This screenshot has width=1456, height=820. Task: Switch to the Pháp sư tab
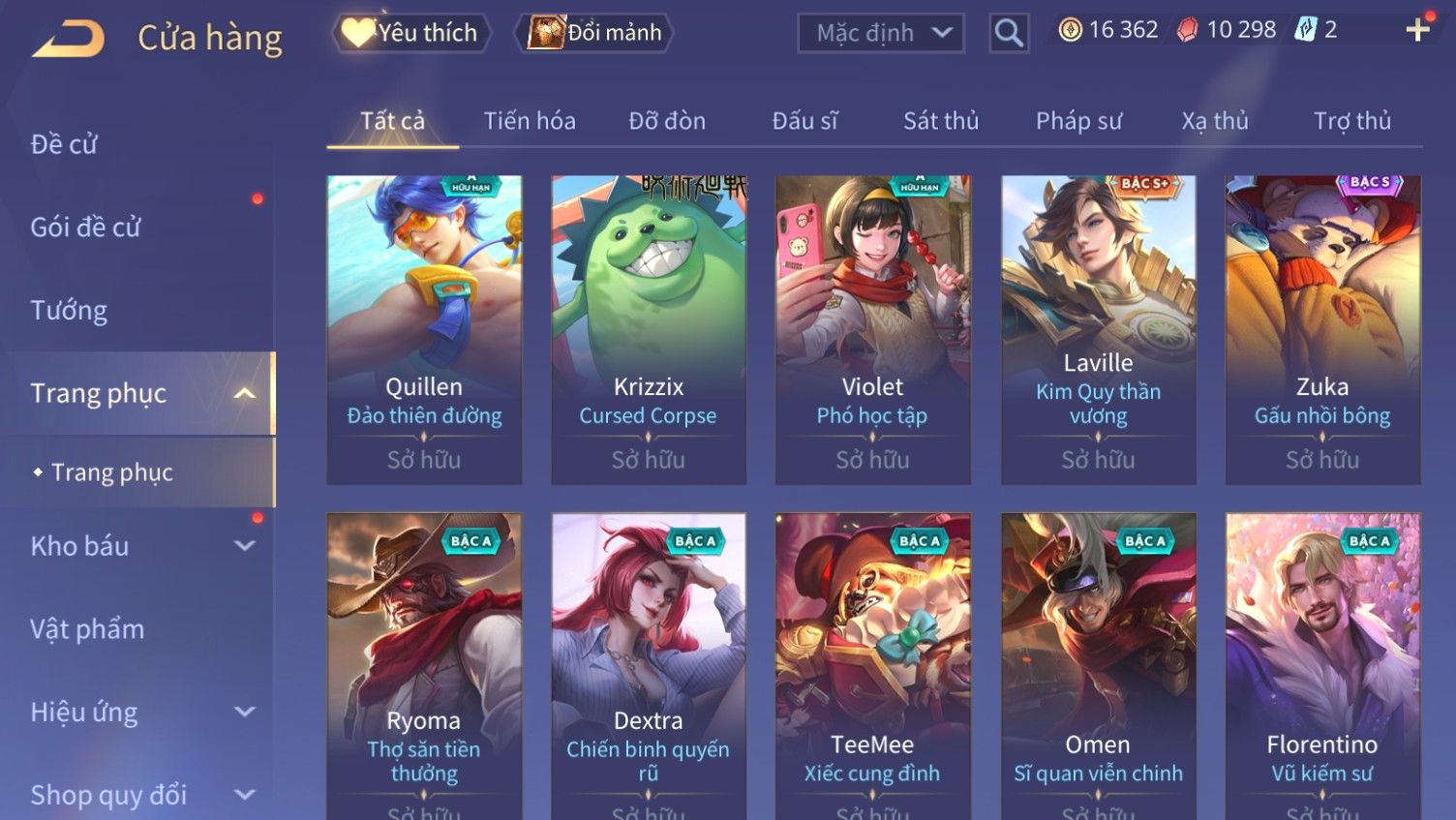point(1078,121)
